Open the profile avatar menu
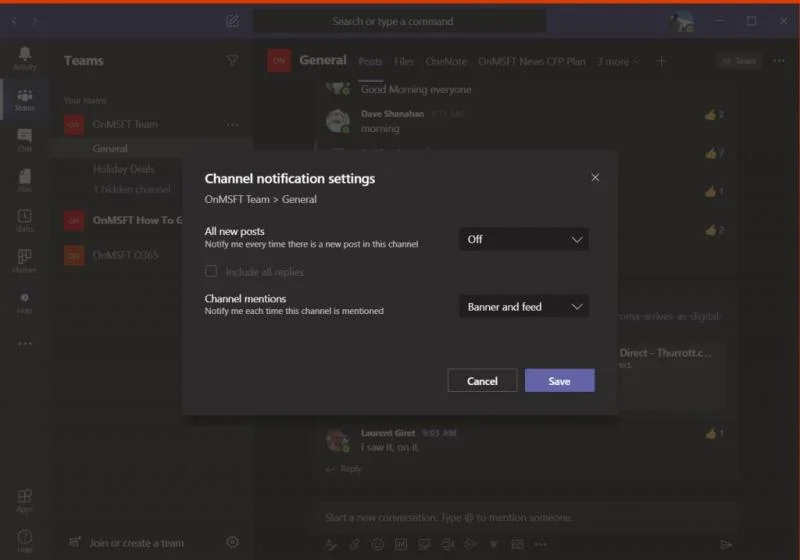Viewport: 800px width, 560px height. point(682,21)
